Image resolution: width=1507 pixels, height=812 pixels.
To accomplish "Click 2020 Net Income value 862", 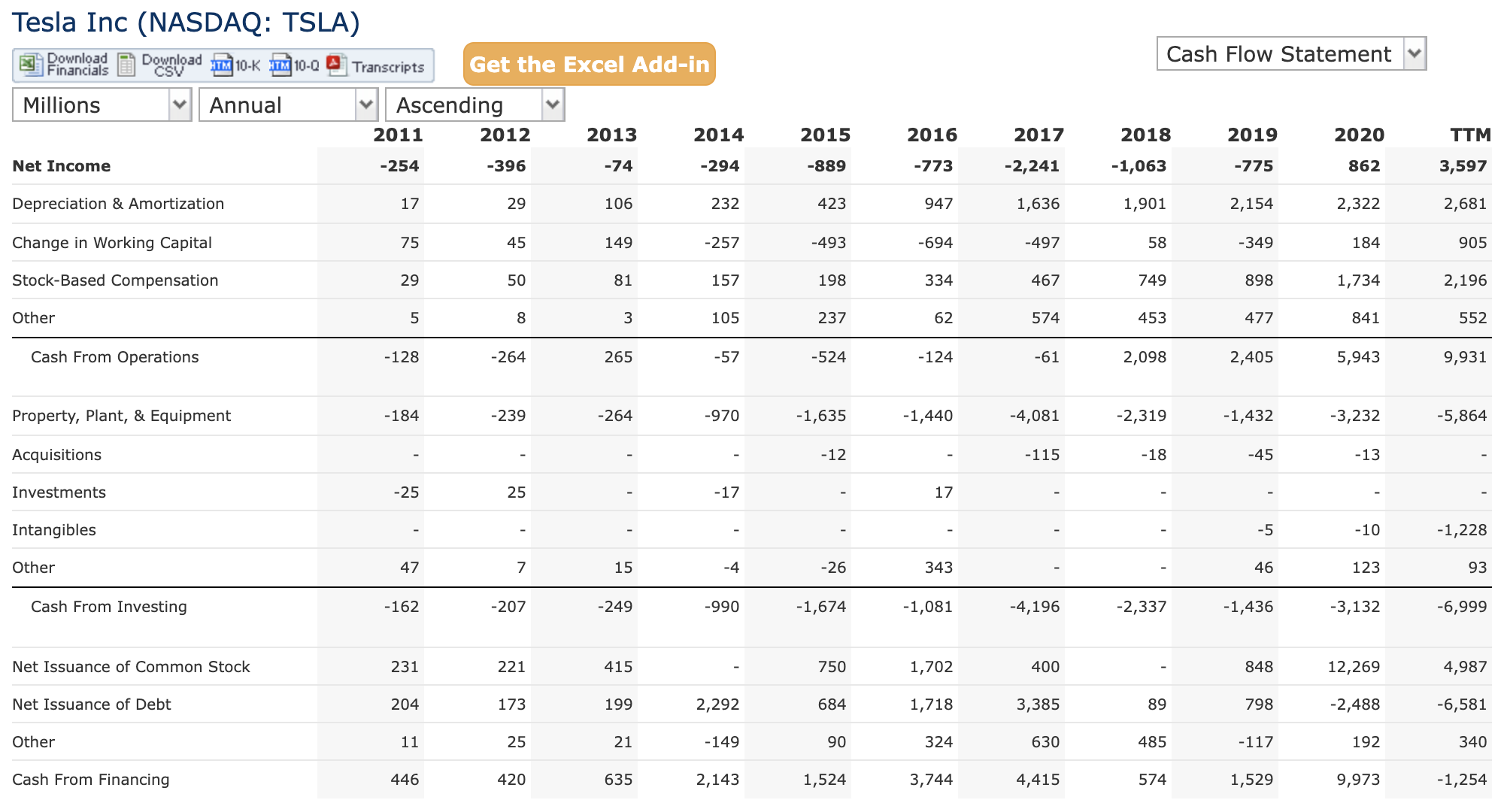I will pos(1364,166).
